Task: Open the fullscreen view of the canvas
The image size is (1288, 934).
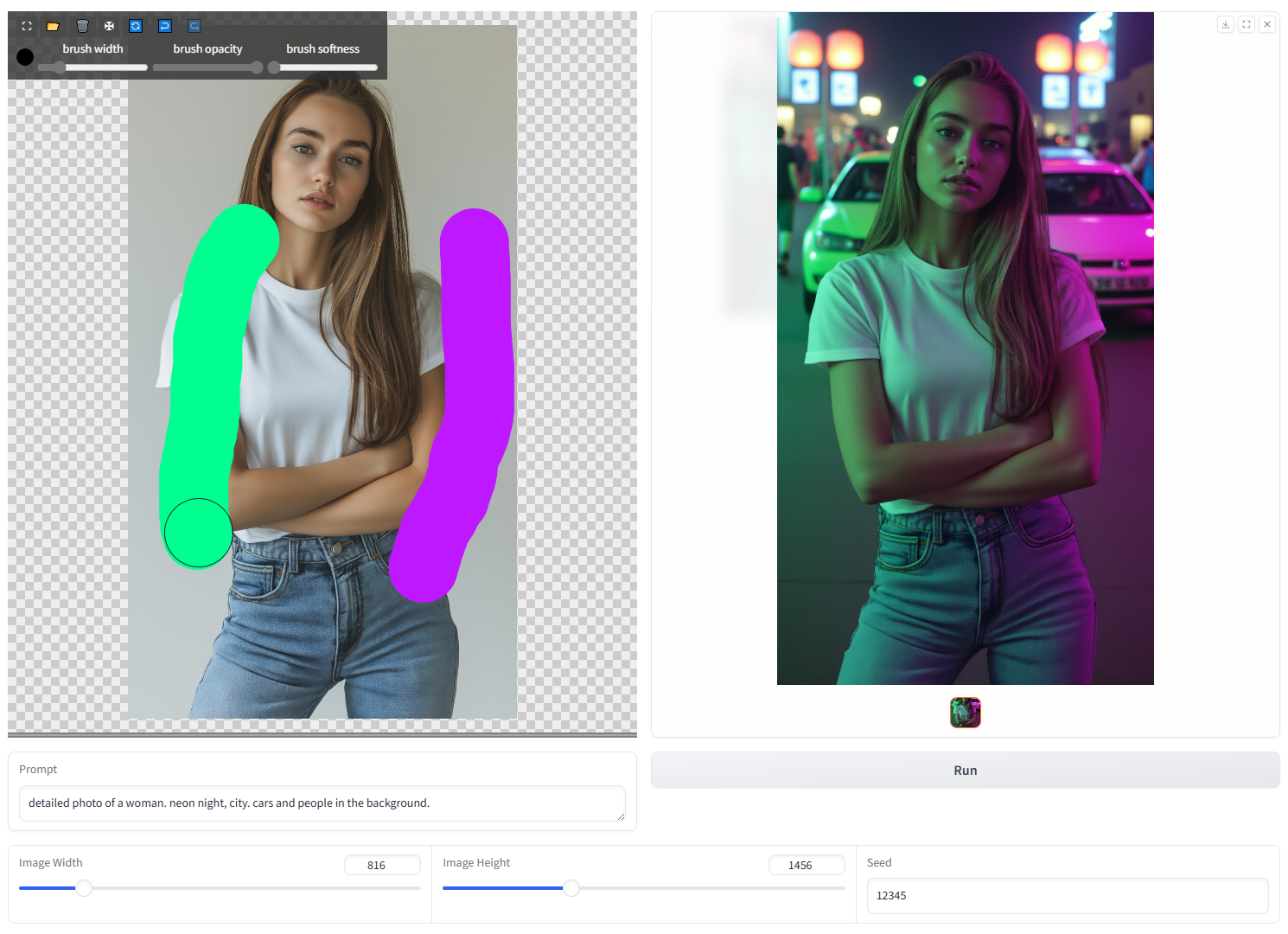Action: coord(26,26)
